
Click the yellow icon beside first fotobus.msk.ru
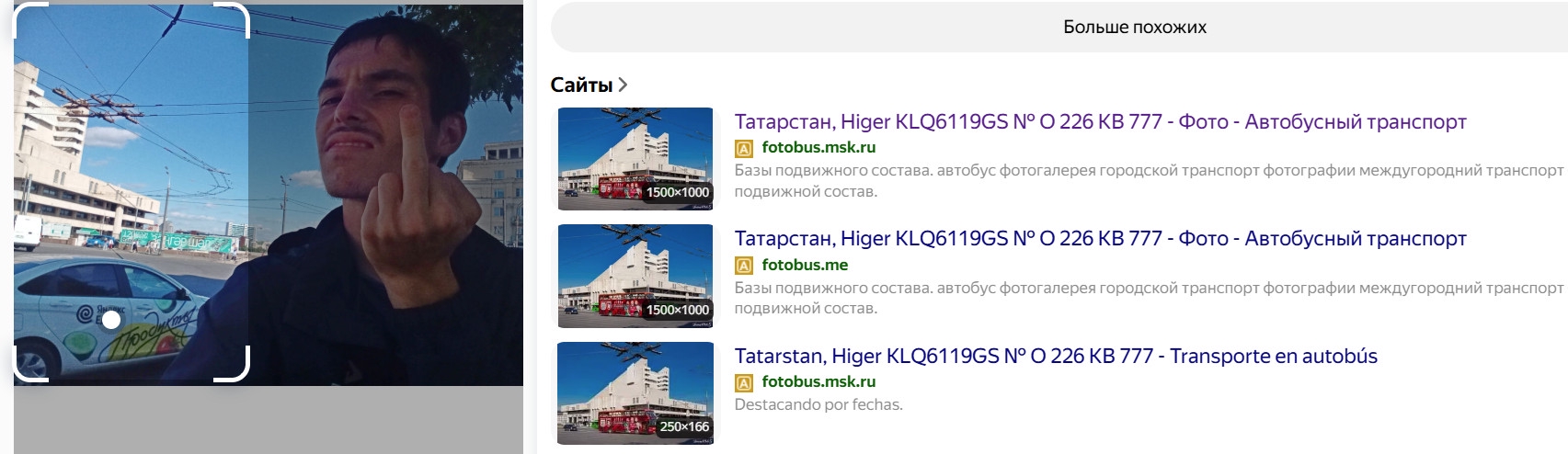pyautogui.click(x=744, y=148)
